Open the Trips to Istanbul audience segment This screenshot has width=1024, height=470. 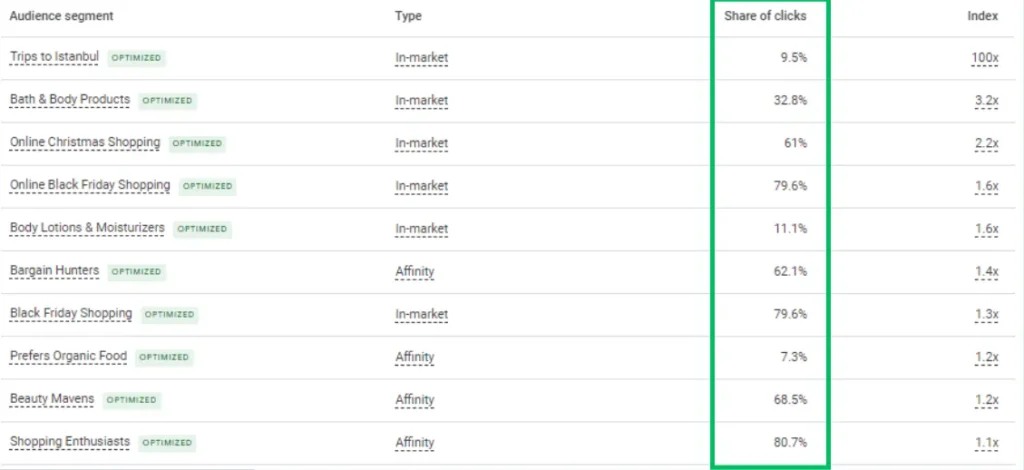click(x=54, y=57)
